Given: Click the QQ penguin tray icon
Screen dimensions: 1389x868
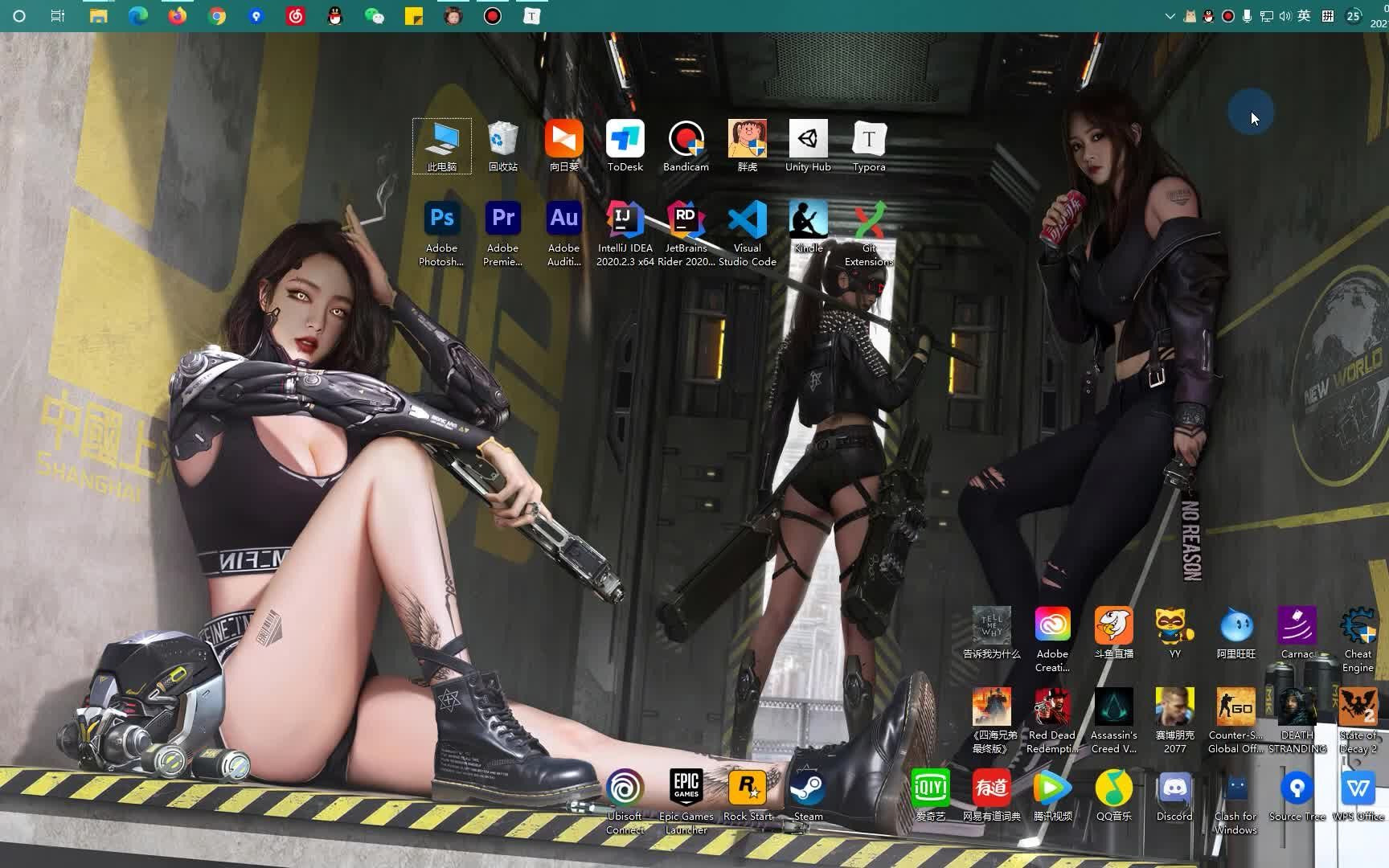Looking at the screenshot, I should [1208, 16].
